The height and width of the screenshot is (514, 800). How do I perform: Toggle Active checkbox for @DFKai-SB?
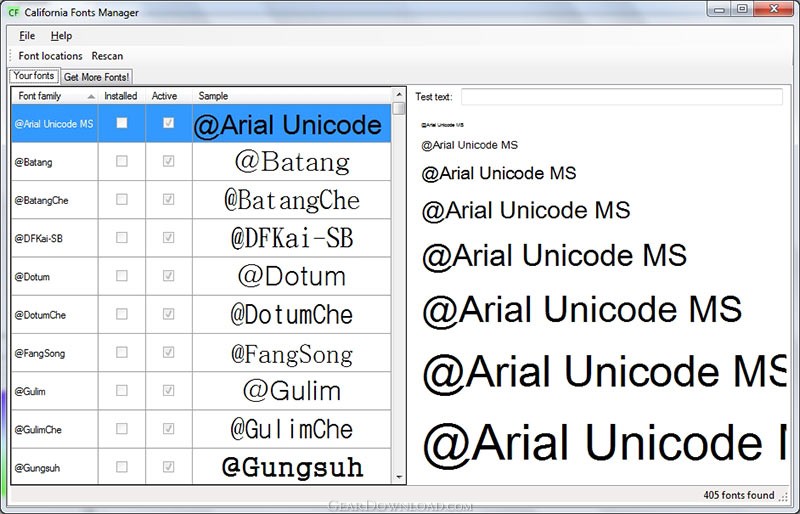click(168, 238)
